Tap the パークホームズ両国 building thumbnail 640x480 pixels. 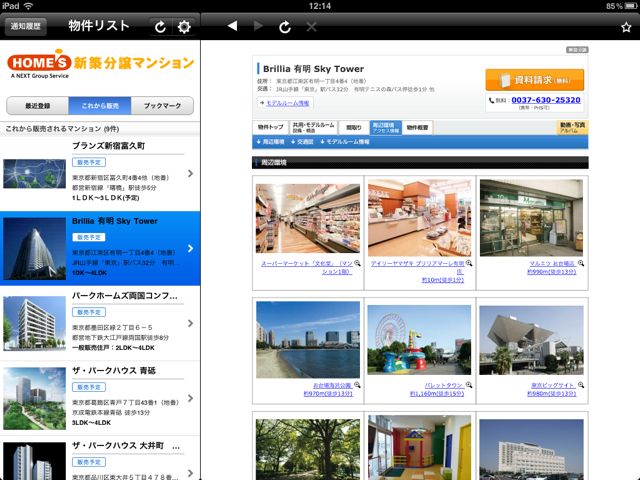(34, 323)
